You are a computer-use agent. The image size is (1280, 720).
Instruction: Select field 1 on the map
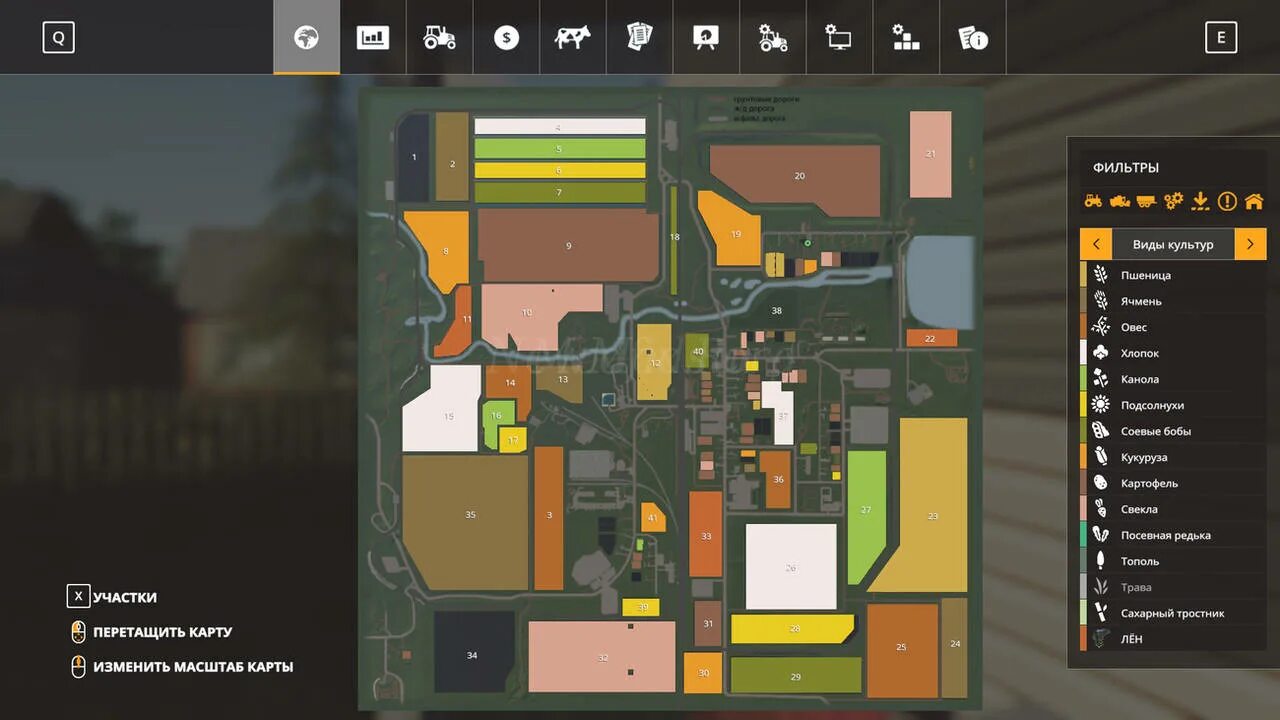pyautogui.click(x=414, y=157)
